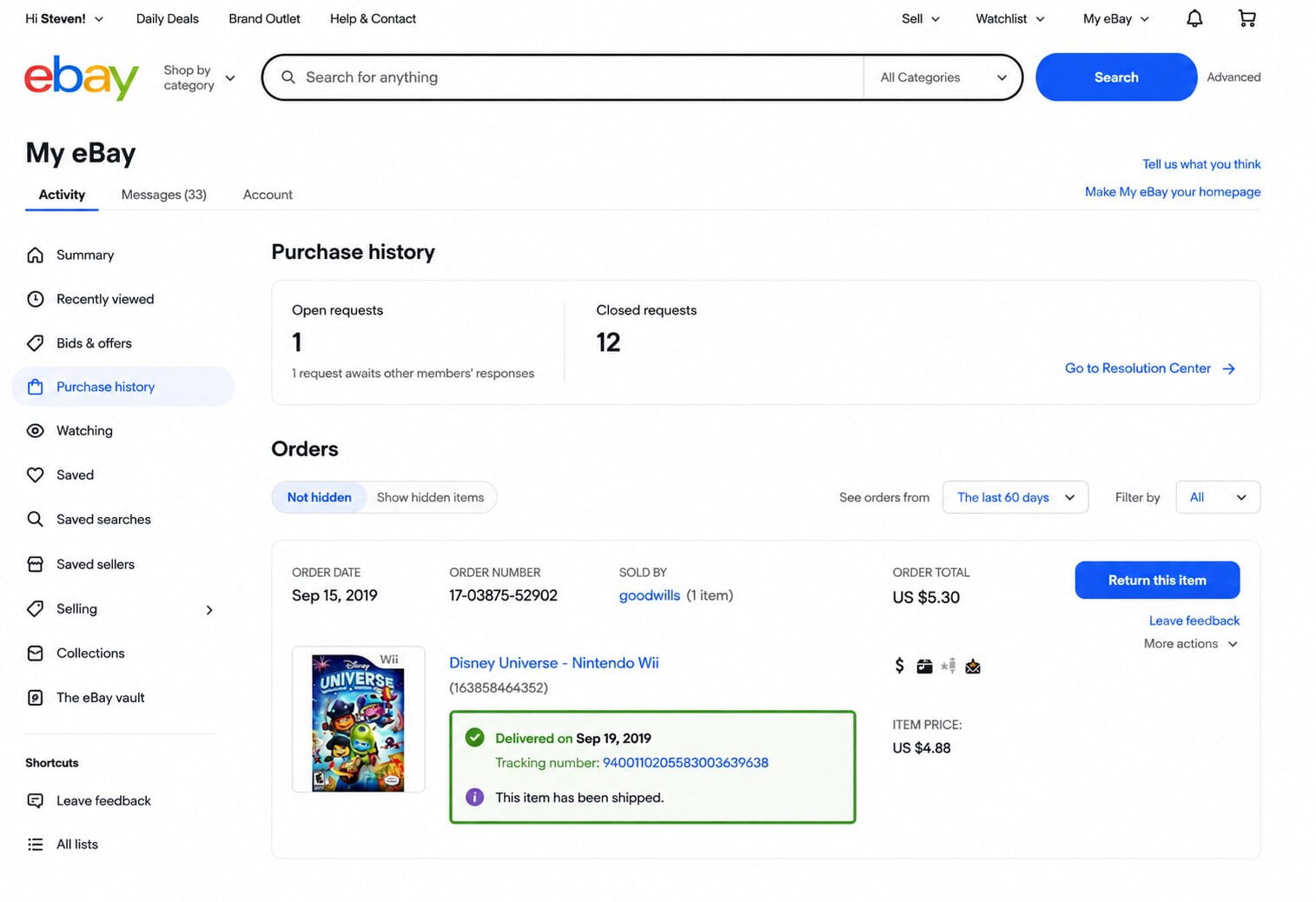1316x902 pixels.
Task: Switch to Show hidden items
Action: (x=430, y=497)
